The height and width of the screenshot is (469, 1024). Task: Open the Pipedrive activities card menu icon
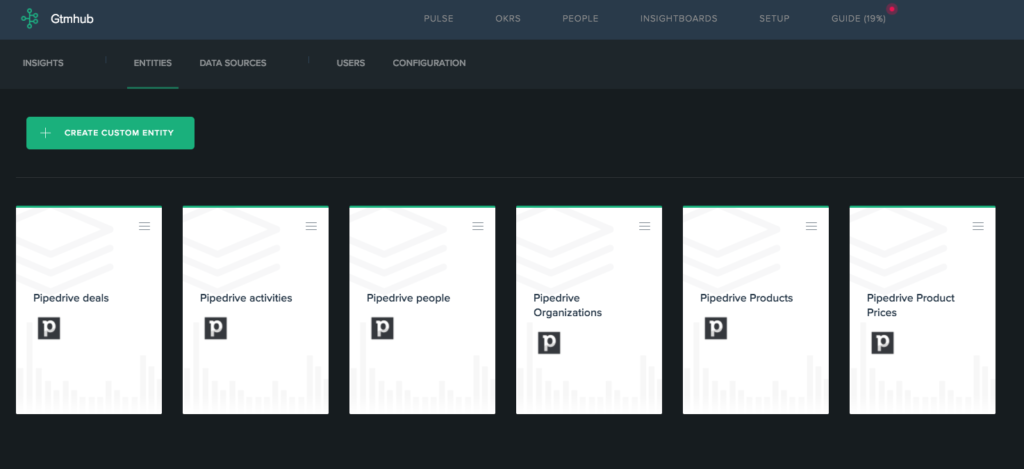[312, 226]
